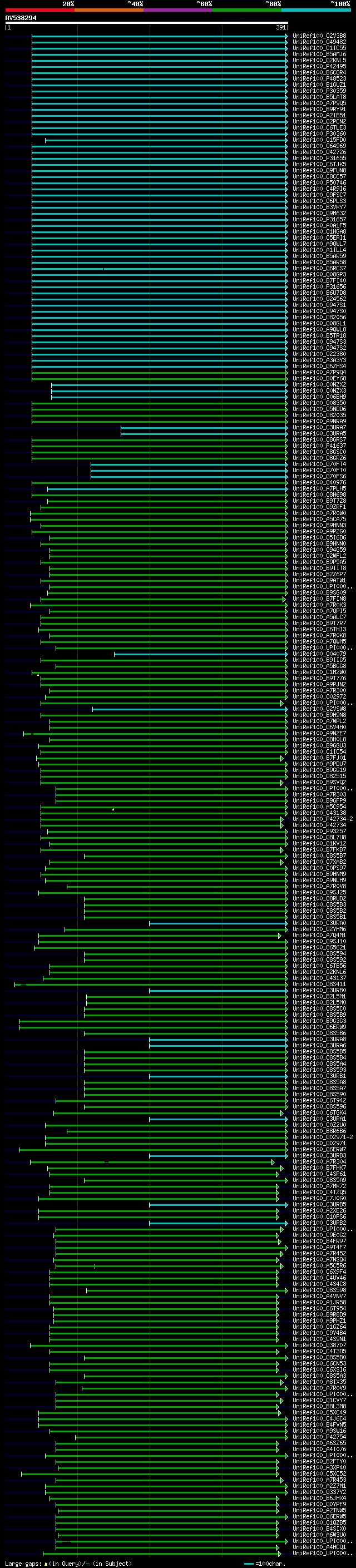Image resolution: width=356 pixels, height=1568 pixels.
Task: Open hit UniRef100_O49482
Action: (319, 42)
